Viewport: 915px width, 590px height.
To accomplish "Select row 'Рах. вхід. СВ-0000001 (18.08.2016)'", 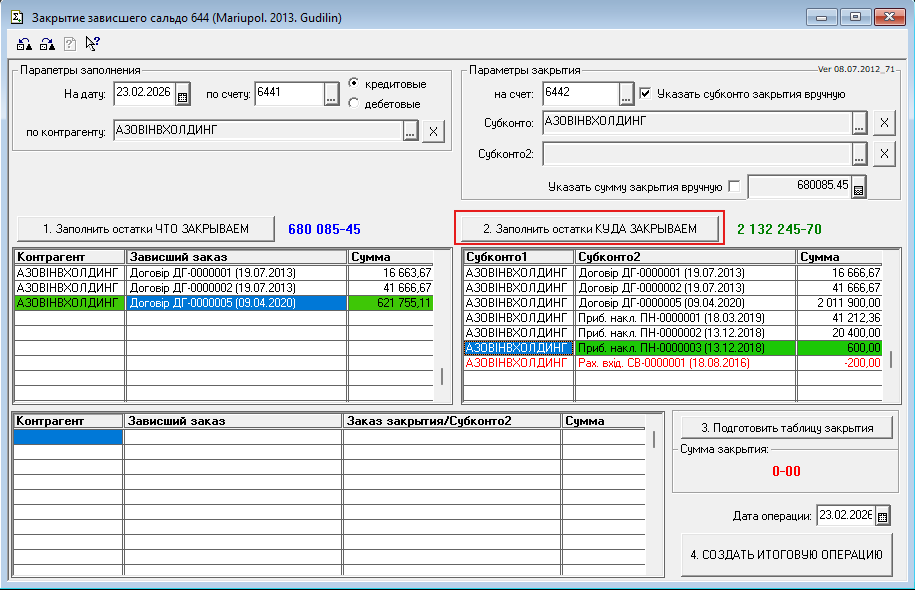I will tap(685, 362).
